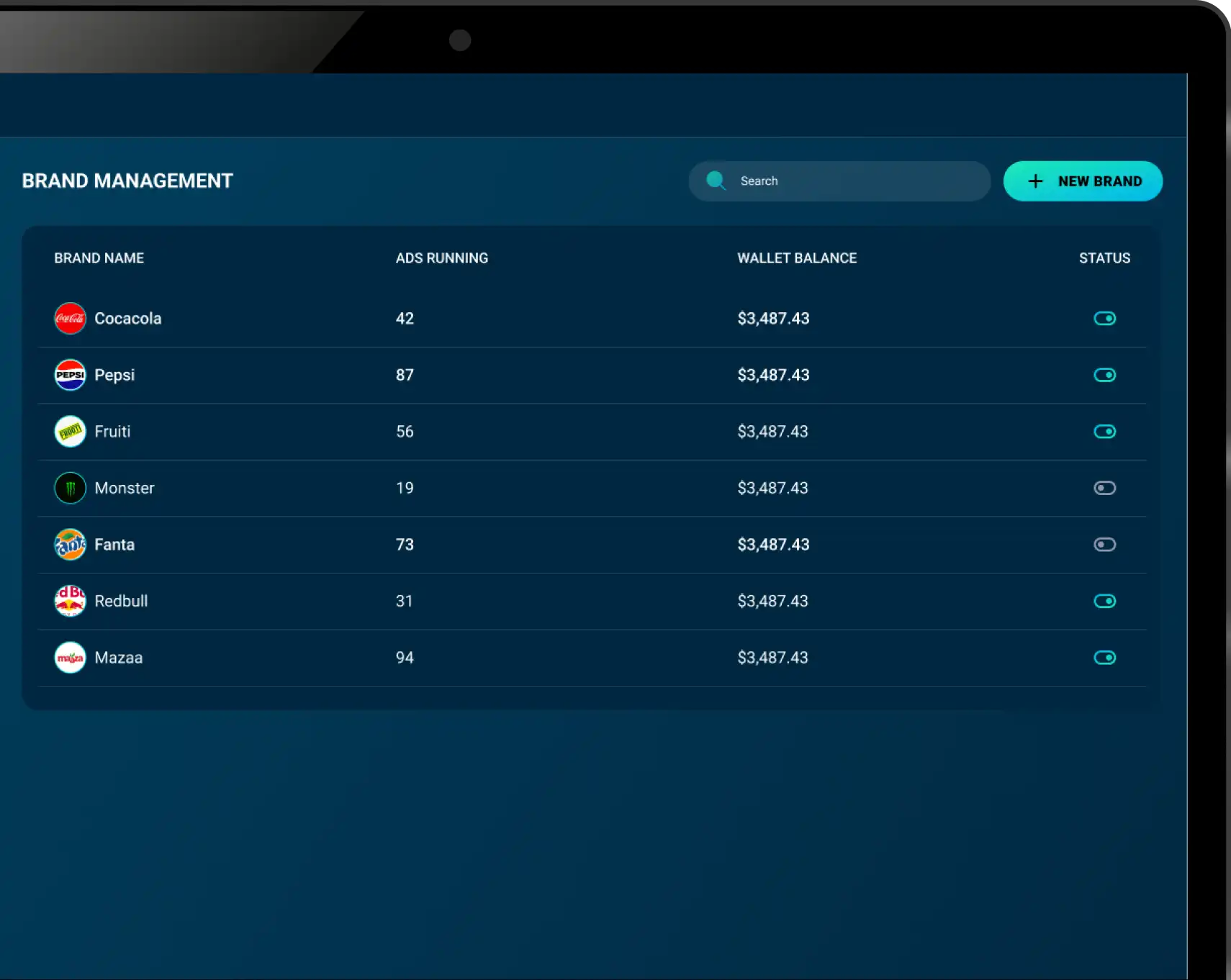Click the search magnifier icon
This screenshot has height=980, width=1231.
coord(716,181)
